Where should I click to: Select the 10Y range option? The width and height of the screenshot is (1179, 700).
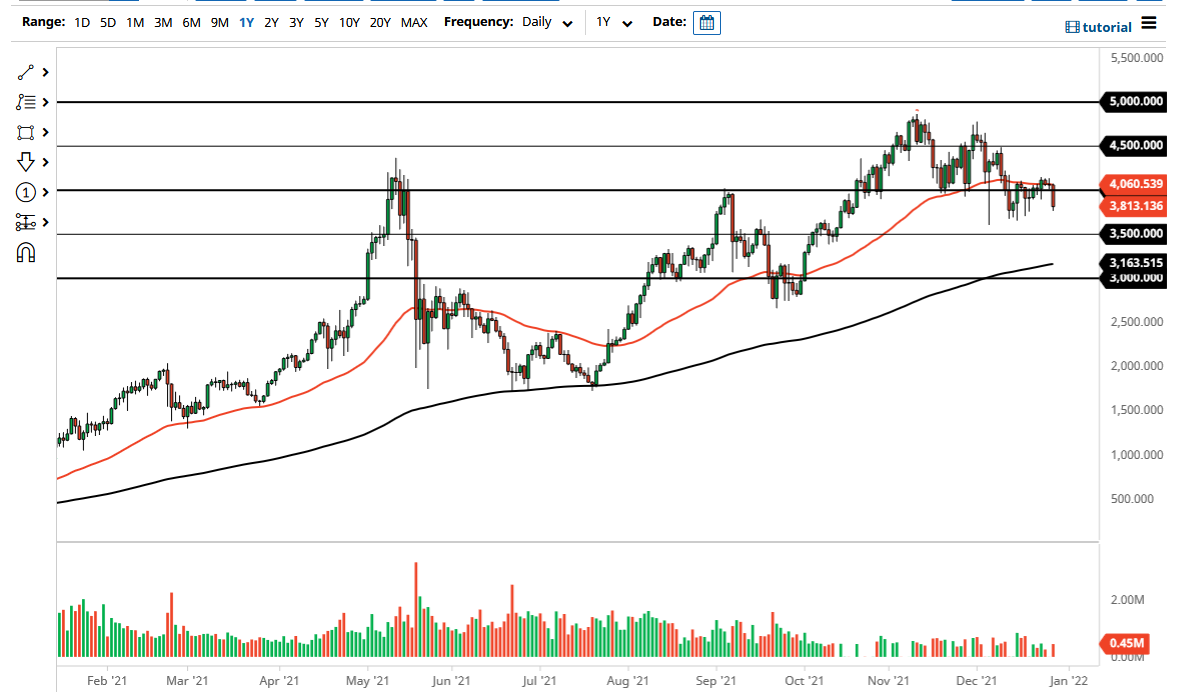pyautogui.click(x=349, y=22)
